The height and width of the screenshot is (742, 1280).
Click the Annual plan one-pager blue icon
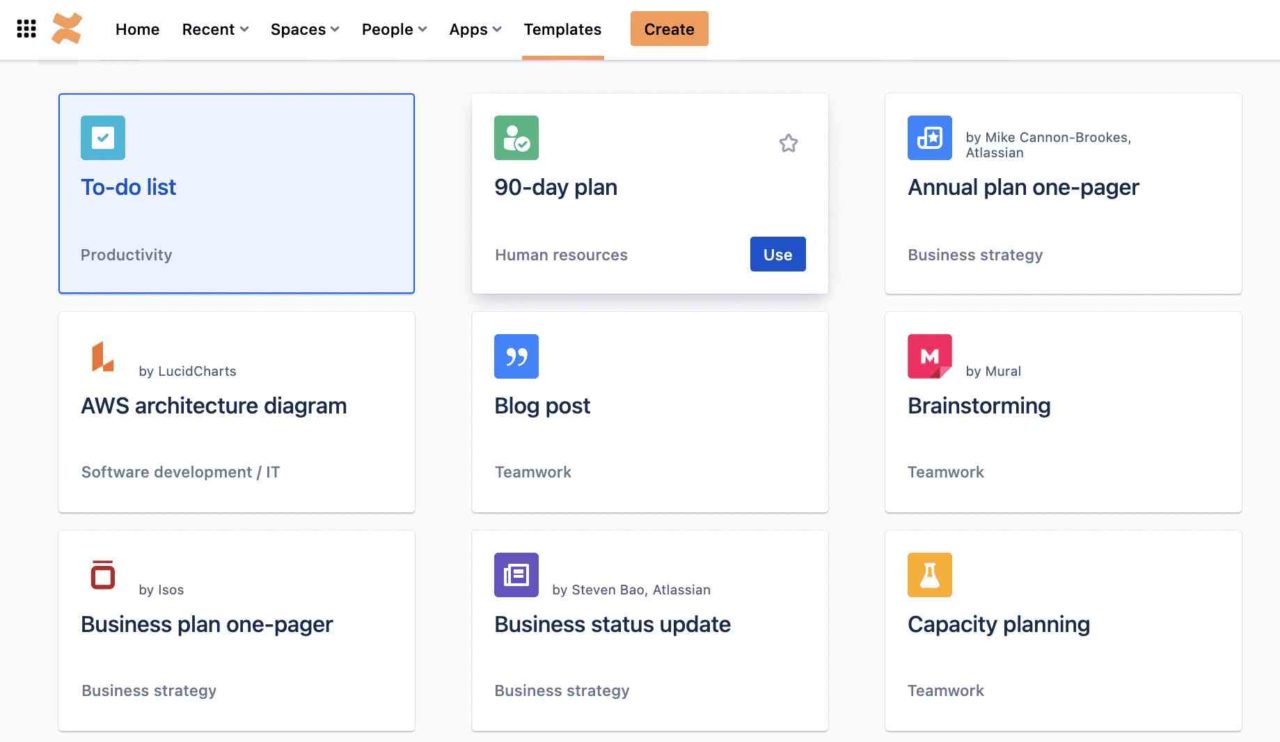click(929, 137)
